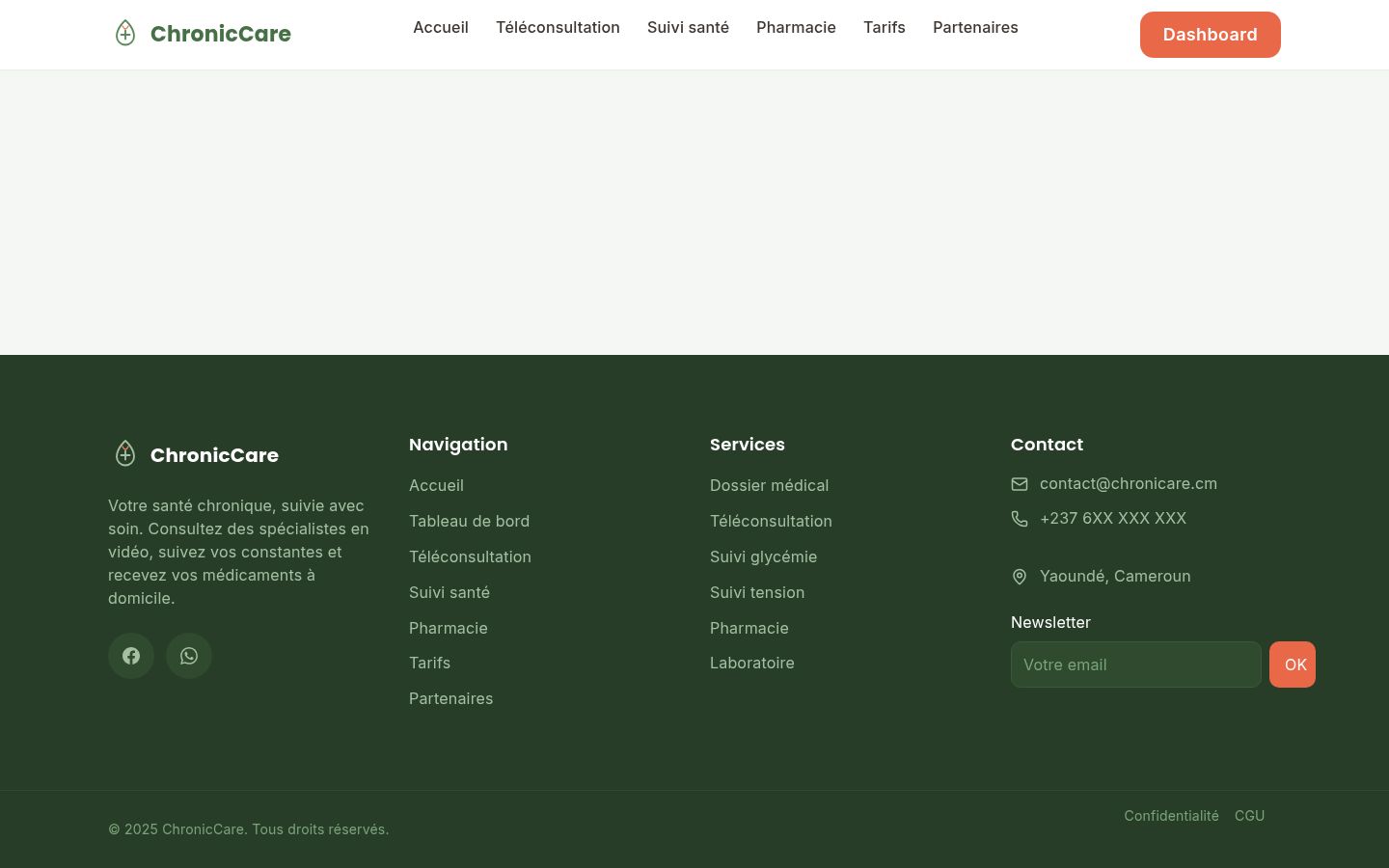Open Partenaires in the top navigation
The image size is (1389, 868).
click(975, 28)
